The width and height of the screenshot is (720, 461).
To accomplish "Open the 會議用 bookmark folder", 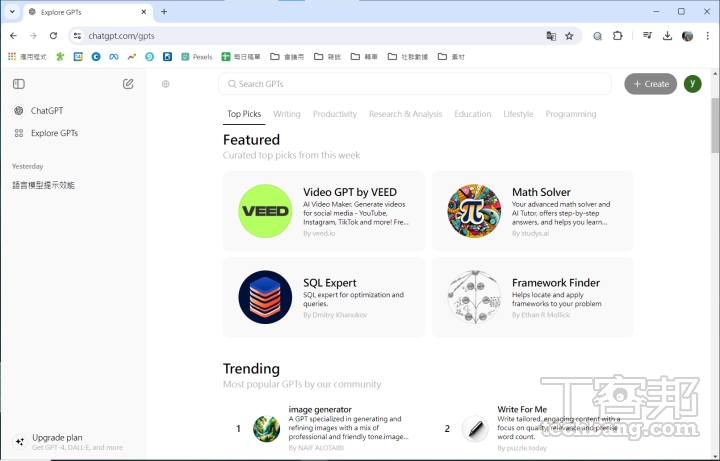I will (x=287, y=56).
